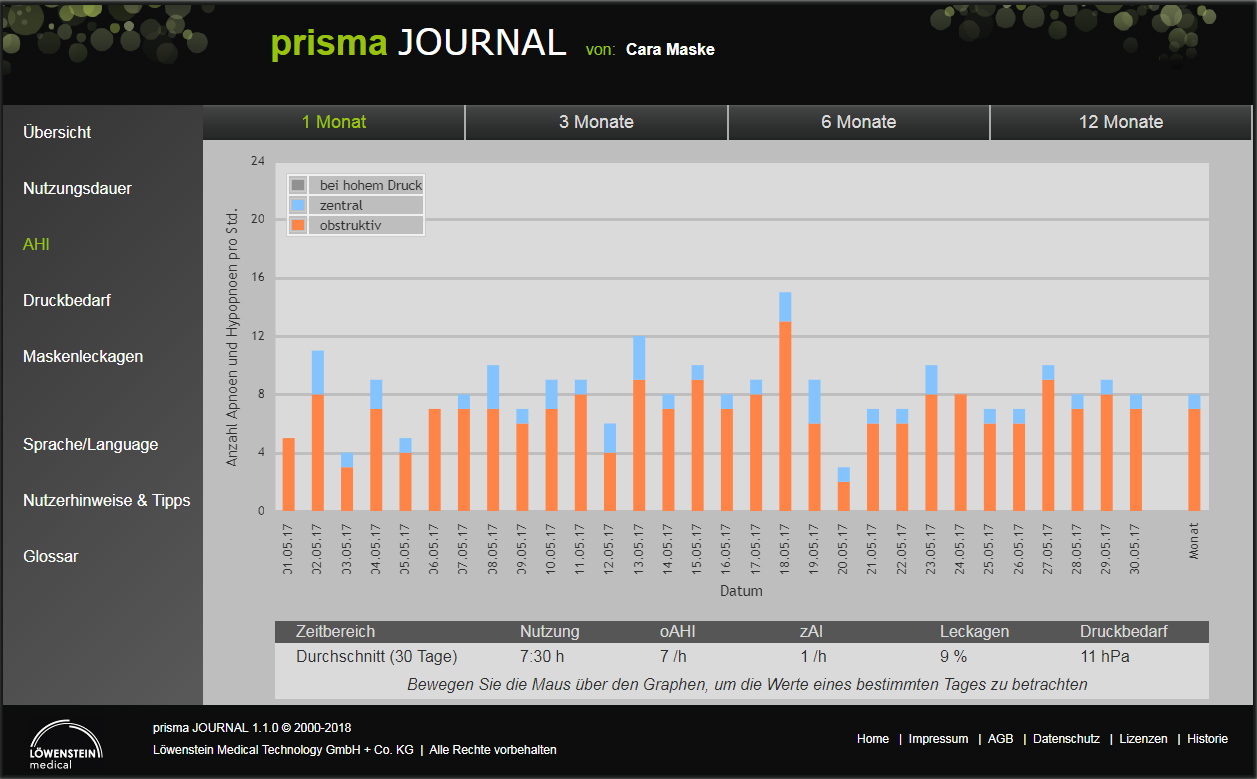Open Übersicht in the sidebar
The height and width of the screenshot is (779, 1257).
click(x=57, y=132)
